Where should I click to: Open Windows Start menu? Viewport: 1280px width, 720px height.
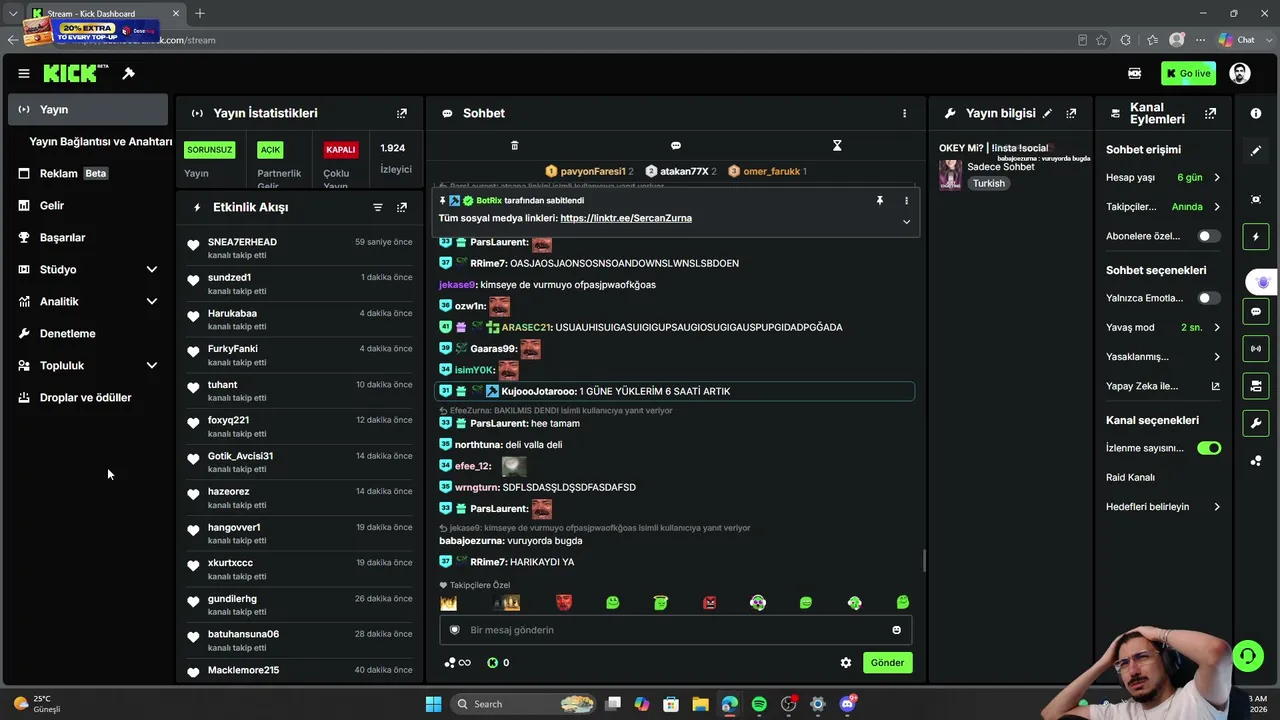coord(433,704)
